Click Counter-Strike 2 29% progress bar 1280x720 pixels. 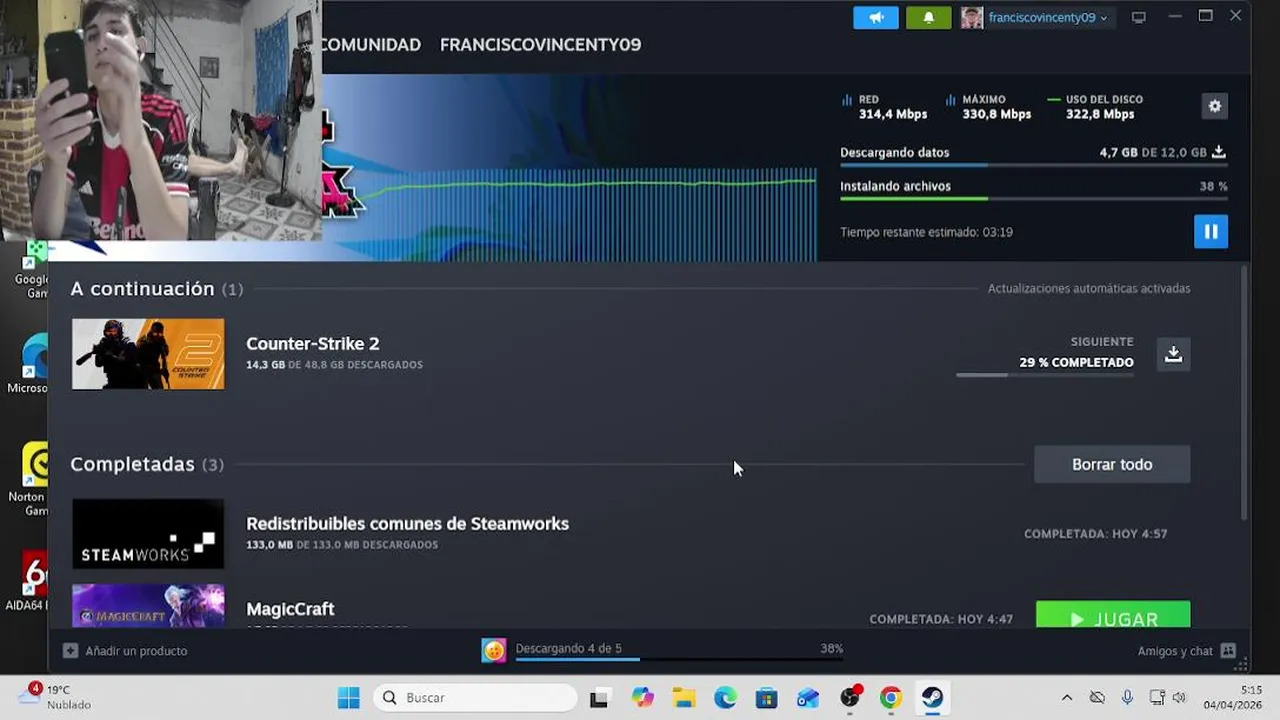1045,375
